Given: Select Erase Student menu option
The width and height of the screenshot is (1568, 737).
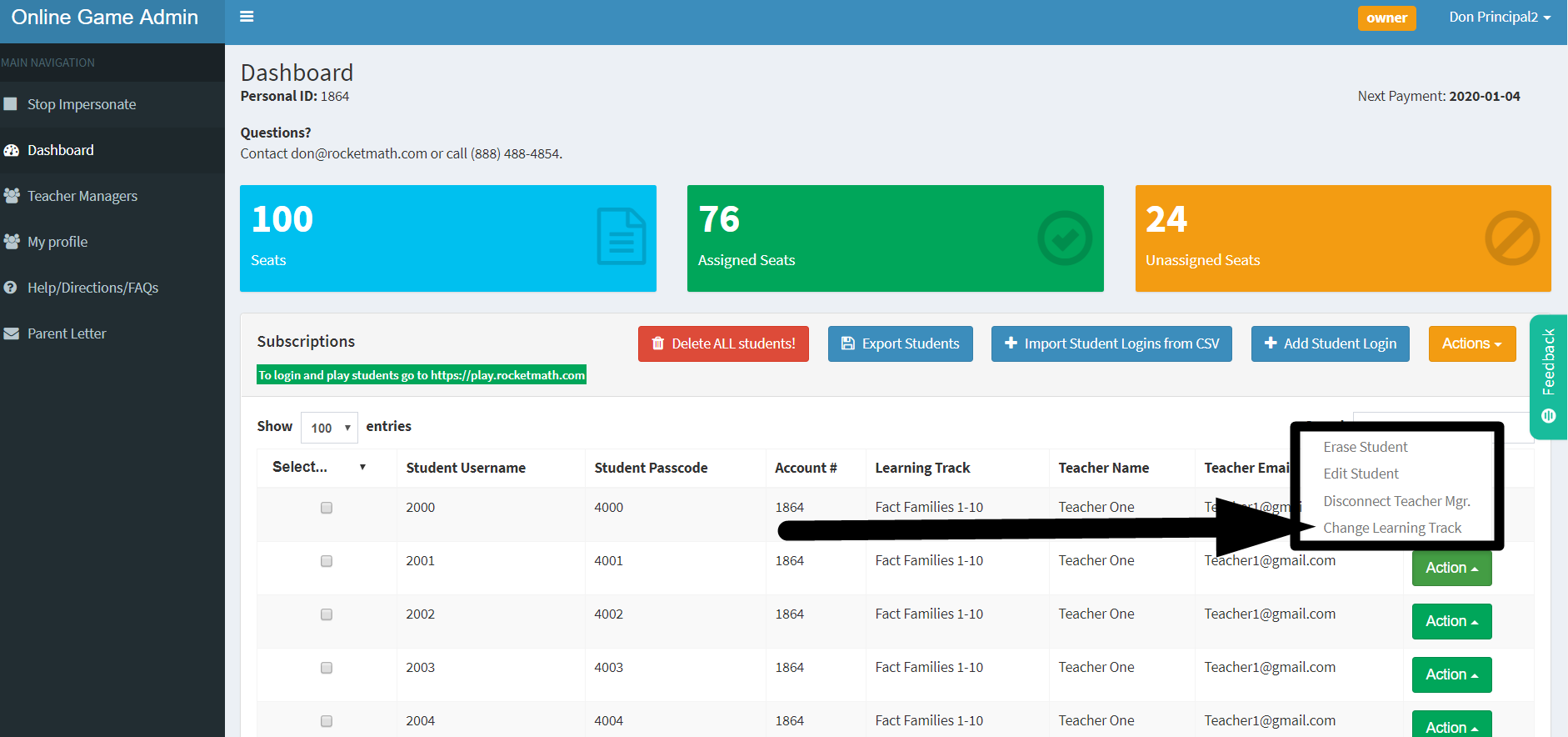Looking at the screenshot, I should (1365, 447).
